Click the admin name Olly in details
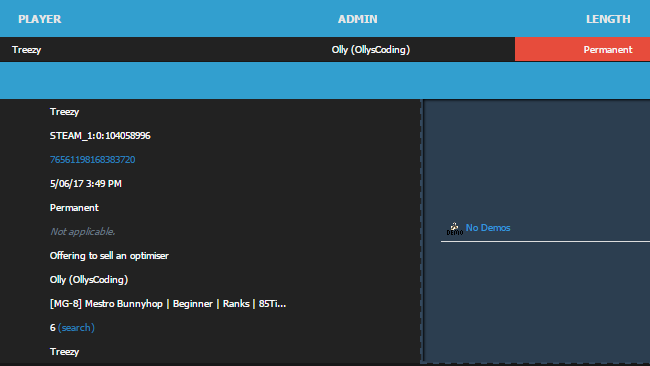Image resolution: width=650 pixels, height=366 pixels. click(89, 280)
